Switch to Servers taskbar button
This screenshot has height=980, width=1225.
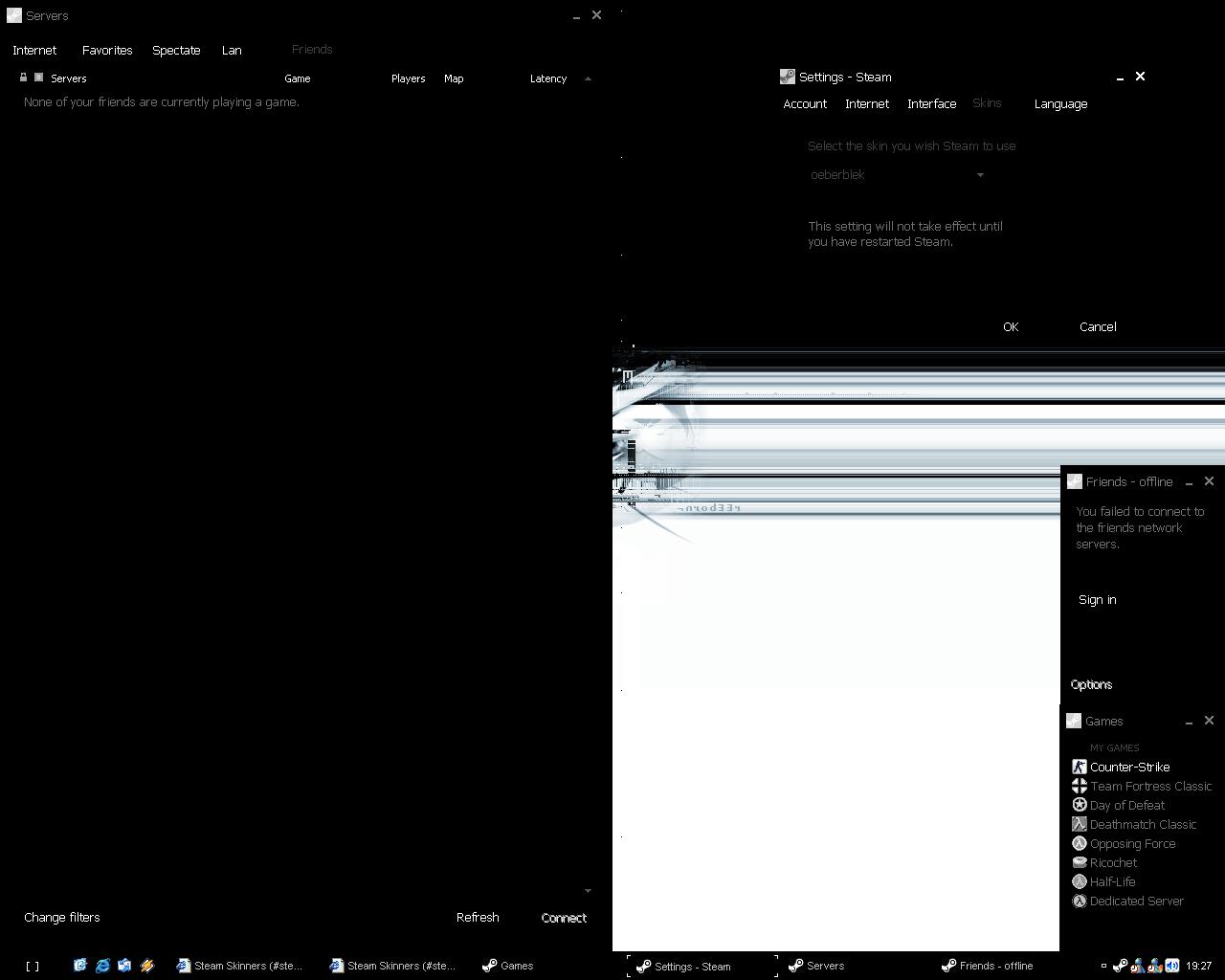[x=816, y=966]
